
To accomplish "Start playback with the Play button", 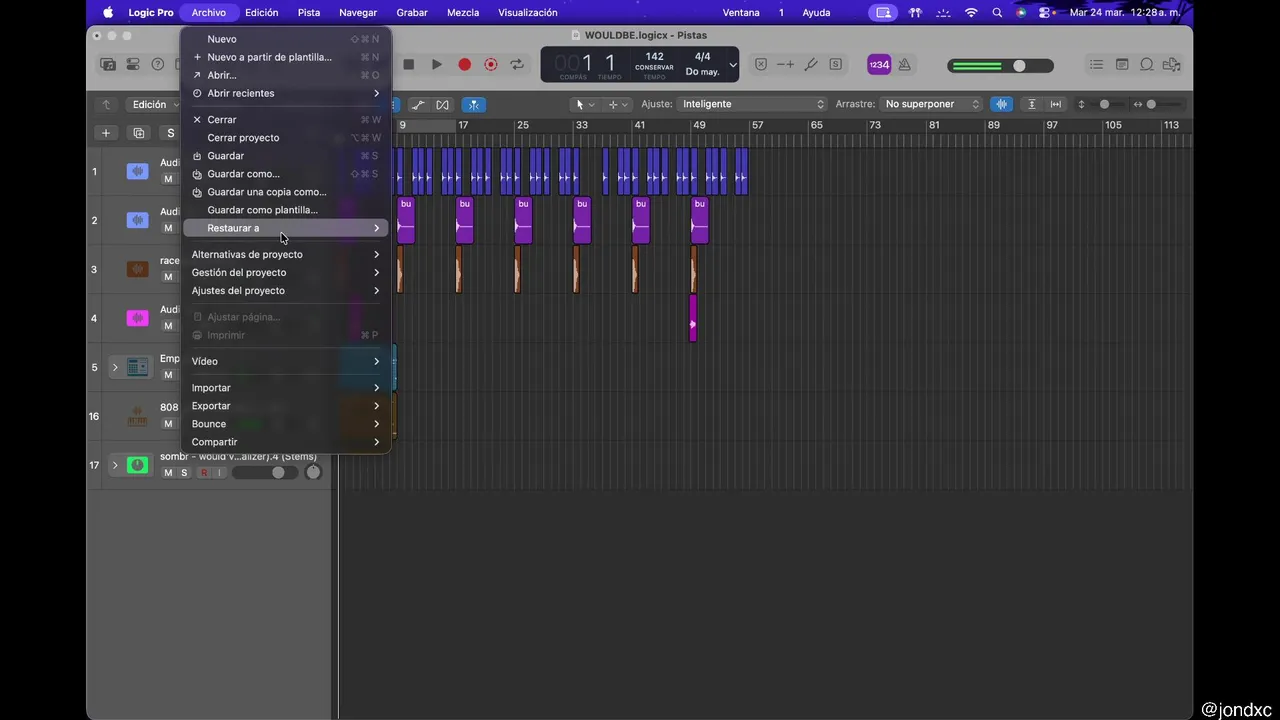I will tap(437, 64).
